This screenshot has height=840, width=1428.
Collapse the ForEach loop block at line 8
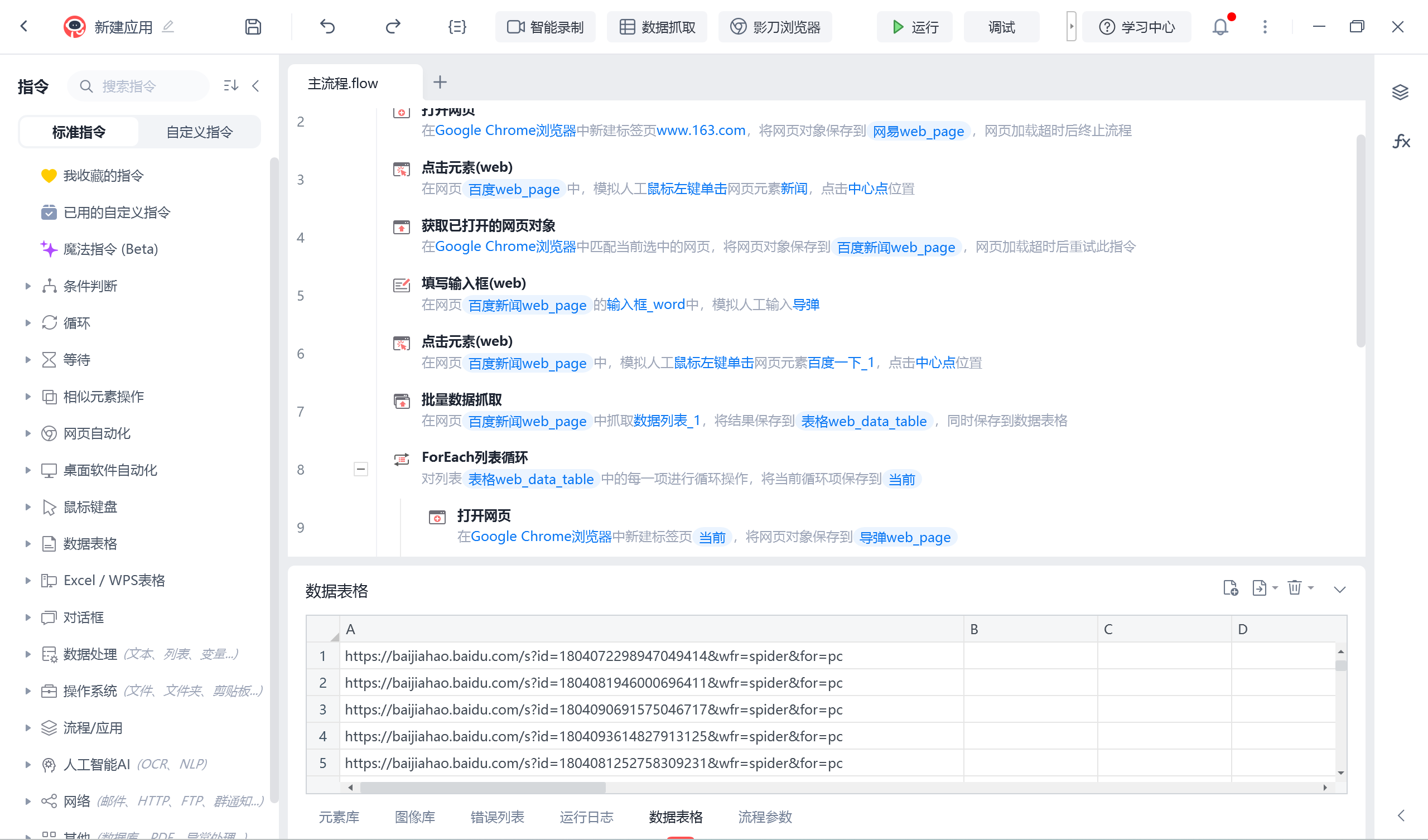pyautogui.click(x=360, y=469)
